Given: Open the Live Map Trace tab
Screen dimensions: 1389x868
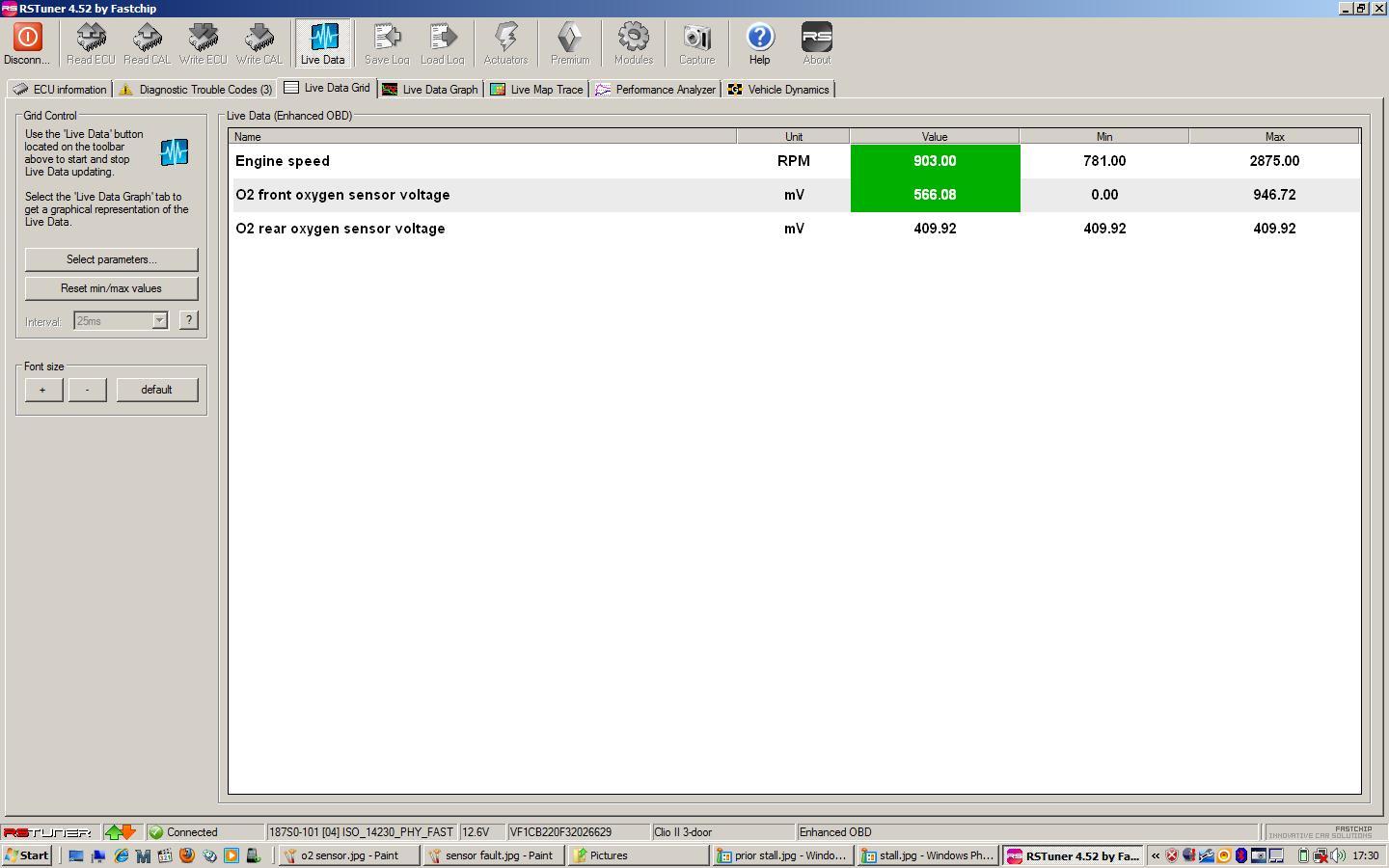Looking at the screenshot, I should (x=537, y=90).
